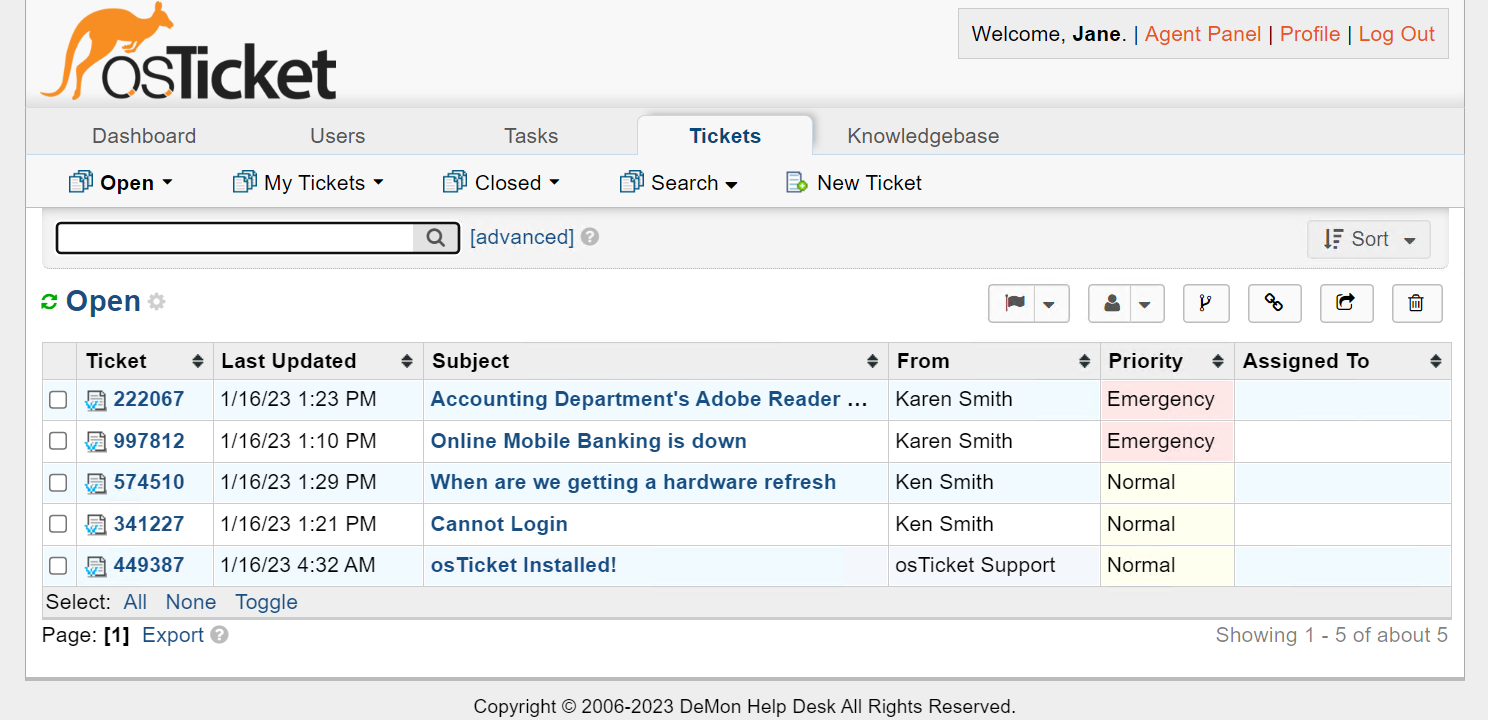Click the New Ticket page icon
This screenshot has width=1488, height=720.
797,182
